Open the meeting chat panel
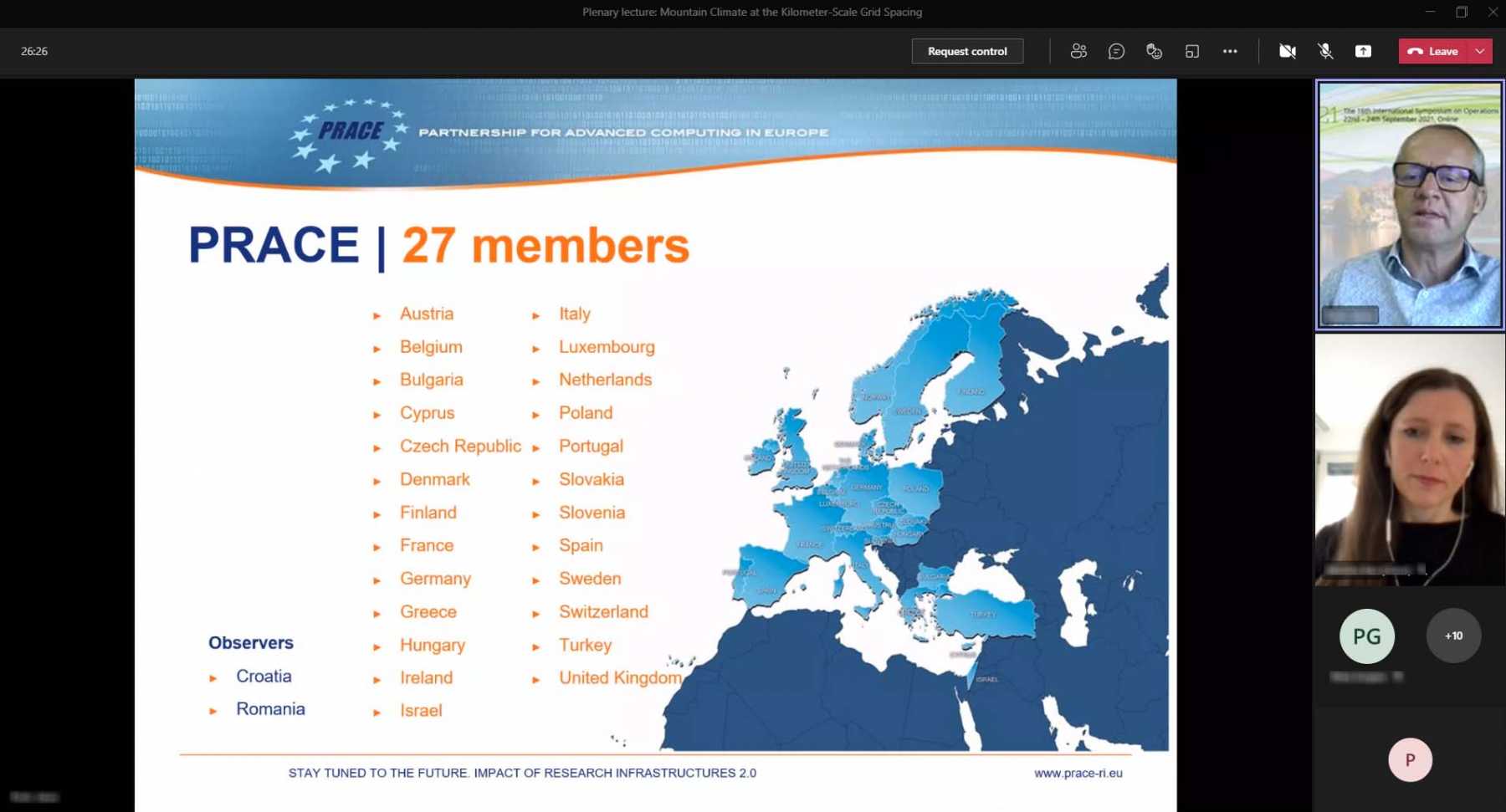Screen dimensions: 1506x812 point(1116,51)
